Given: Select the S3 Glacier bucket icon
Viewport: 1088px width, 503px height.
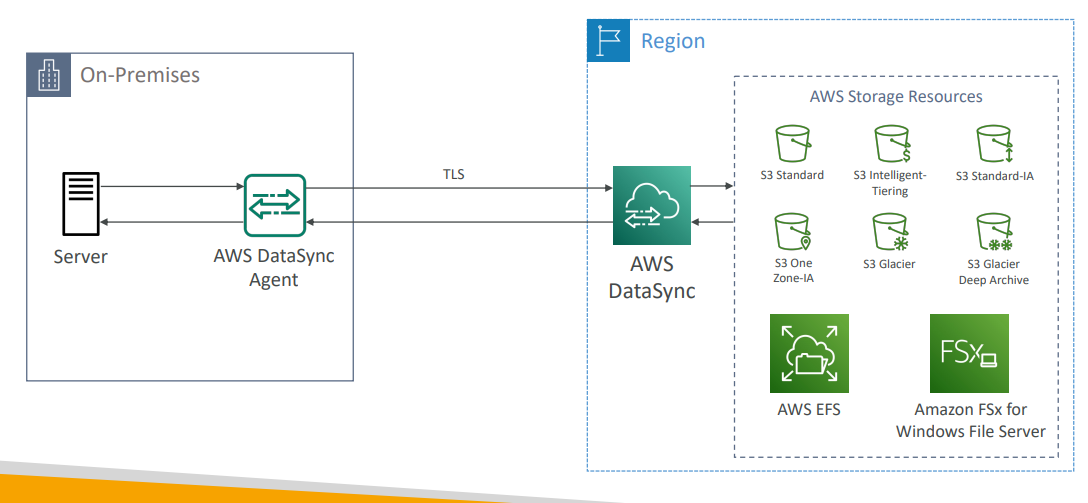Looking at the screenshot, I should click(x=889, y=233).
